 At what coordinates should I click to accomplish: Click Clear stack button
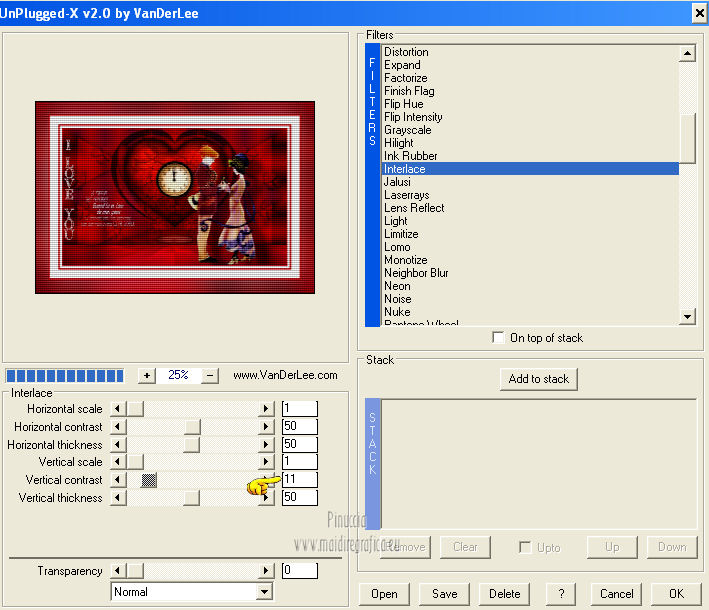coord(465,547)
